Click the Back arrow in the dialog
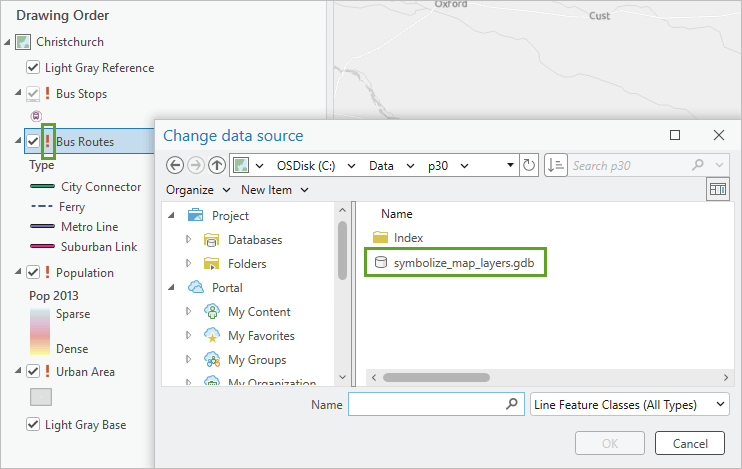The width and height of the screenshot is (742, 469). 175,166
